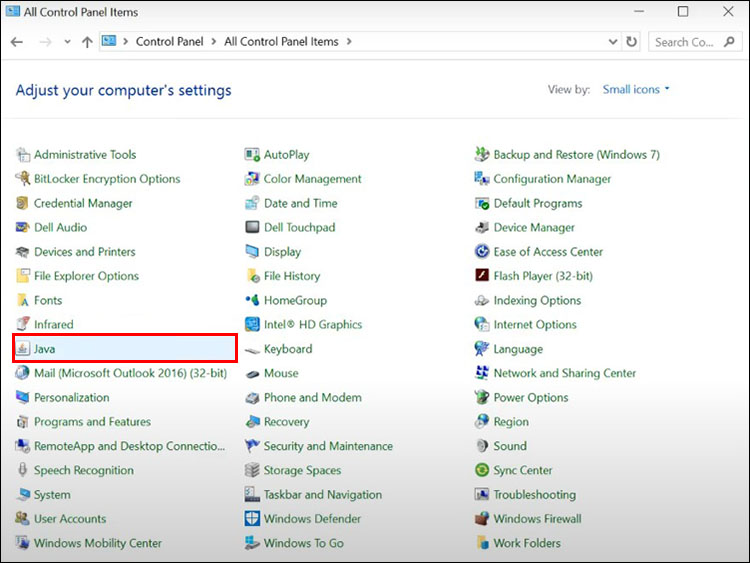Click the Flash Player (32-bit) icon
The image size is (750, 563).
tap(482, 276)
